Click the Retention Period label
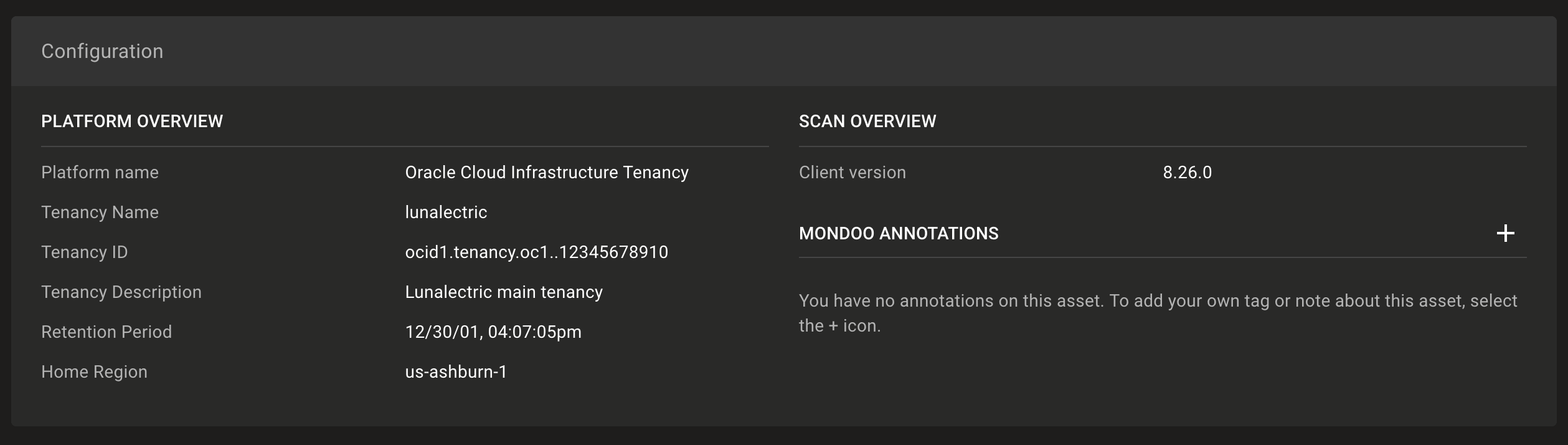 (x=106, y=332)
